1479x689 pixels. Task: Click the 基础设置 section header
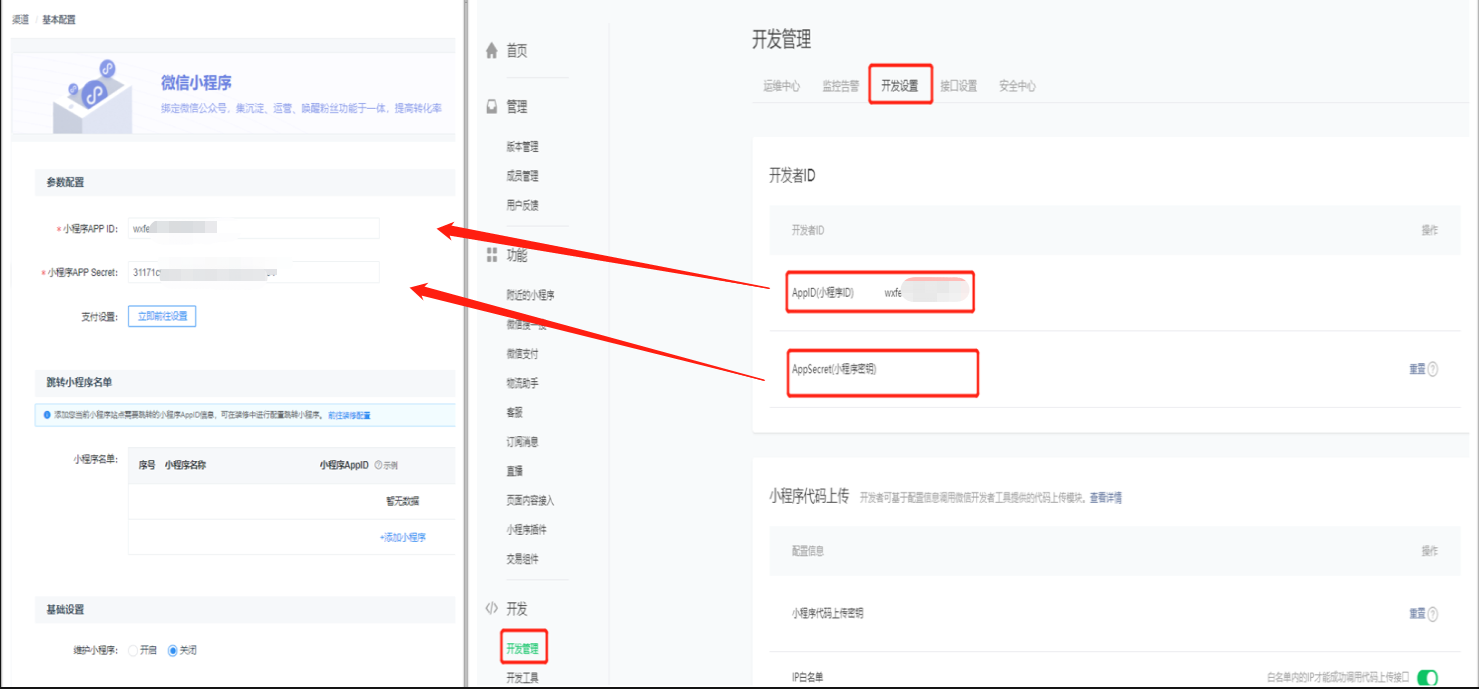(65, 609)
